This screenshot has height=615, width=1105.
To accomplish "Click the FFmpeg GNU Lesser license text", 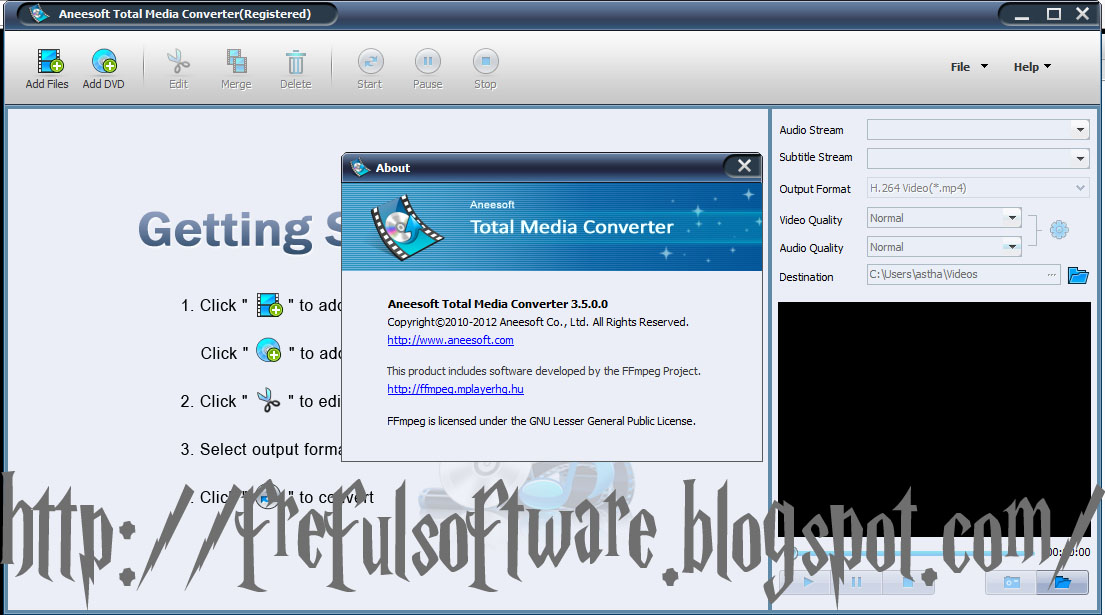I will (x=541, y=421).
